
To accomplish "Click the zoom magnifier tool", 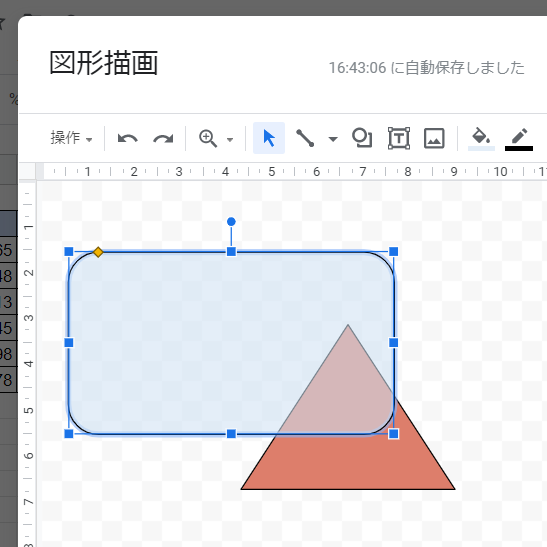I will 208,138.
